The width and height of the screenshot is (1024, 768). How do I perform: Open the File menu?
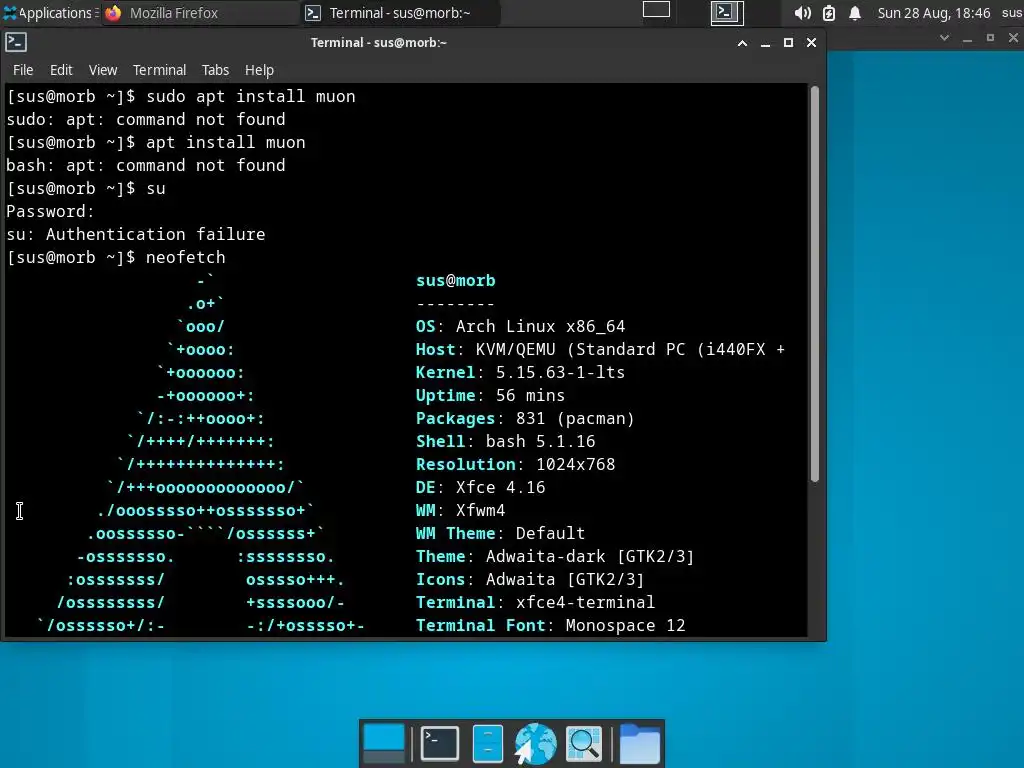(x=23, y=70)
